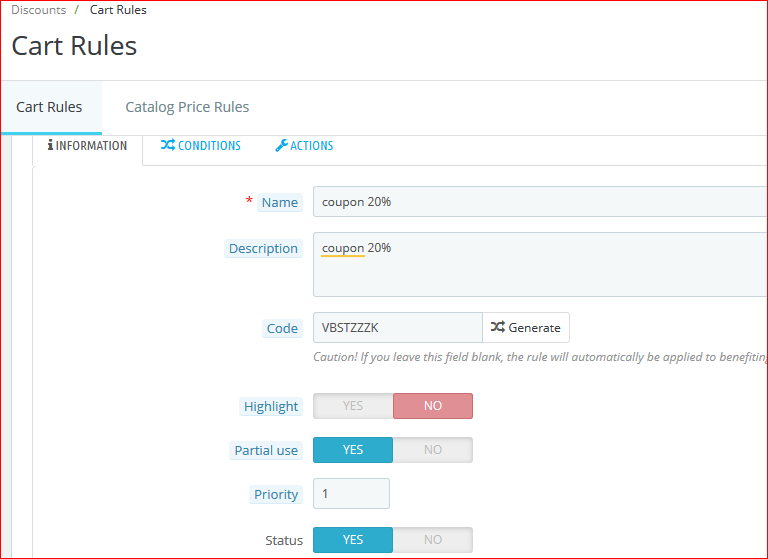This screenshot has width=768, height=559.
Task: Click the info icon on Information tab
Action: coord(50,146)
